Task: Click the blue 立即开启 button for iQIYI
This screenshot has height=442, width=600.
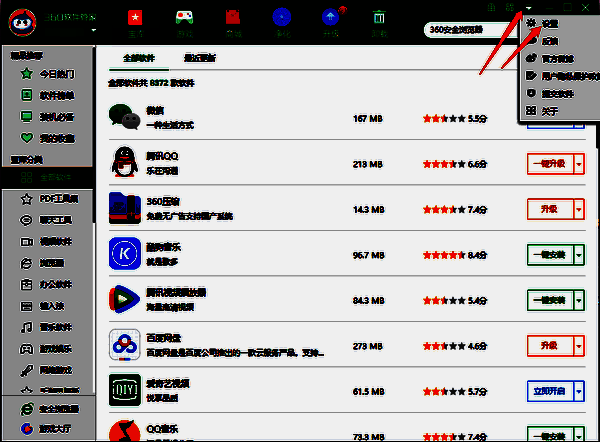Action: click(x=550, y=391)
